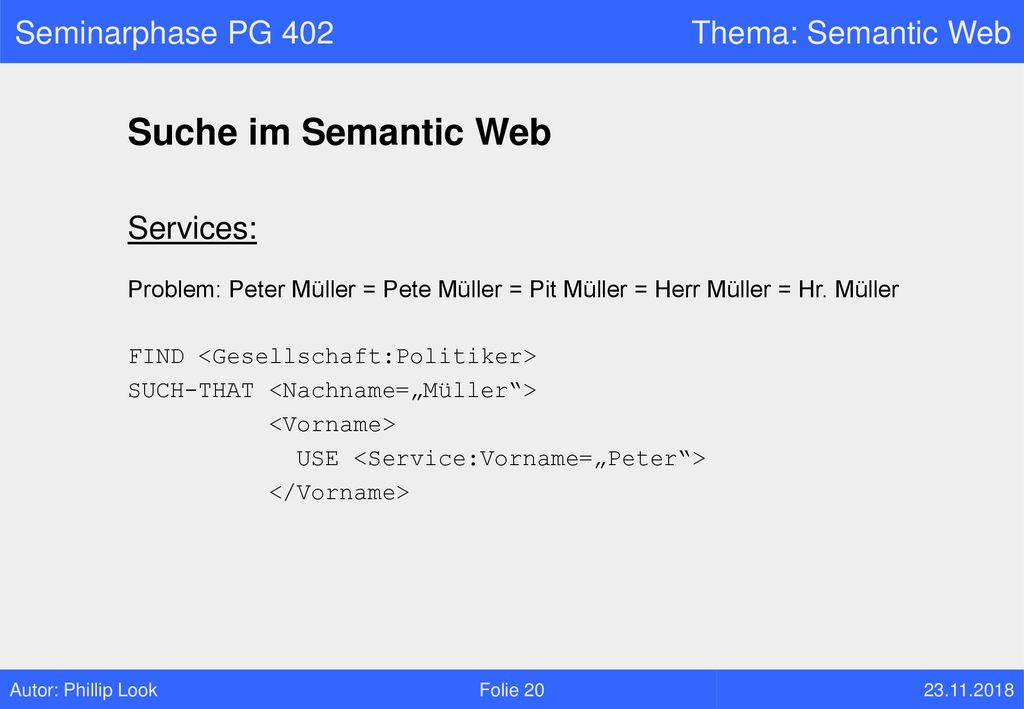Click the 'Suche im Semantic Web' slide title
This screenshot has height=709, width=1024.
[339, 133]
